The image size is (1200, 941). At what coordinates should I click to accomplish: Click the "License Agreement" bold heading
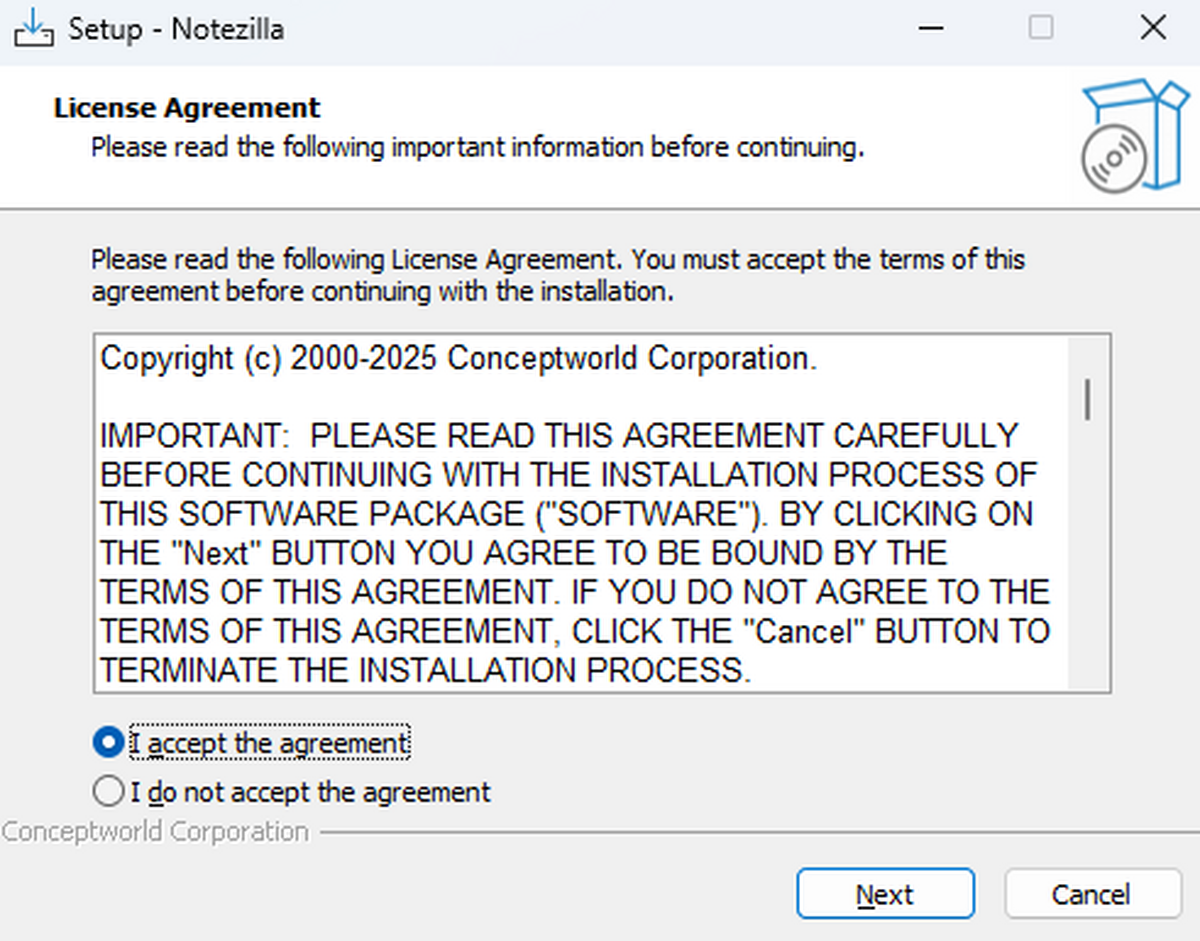187,108
